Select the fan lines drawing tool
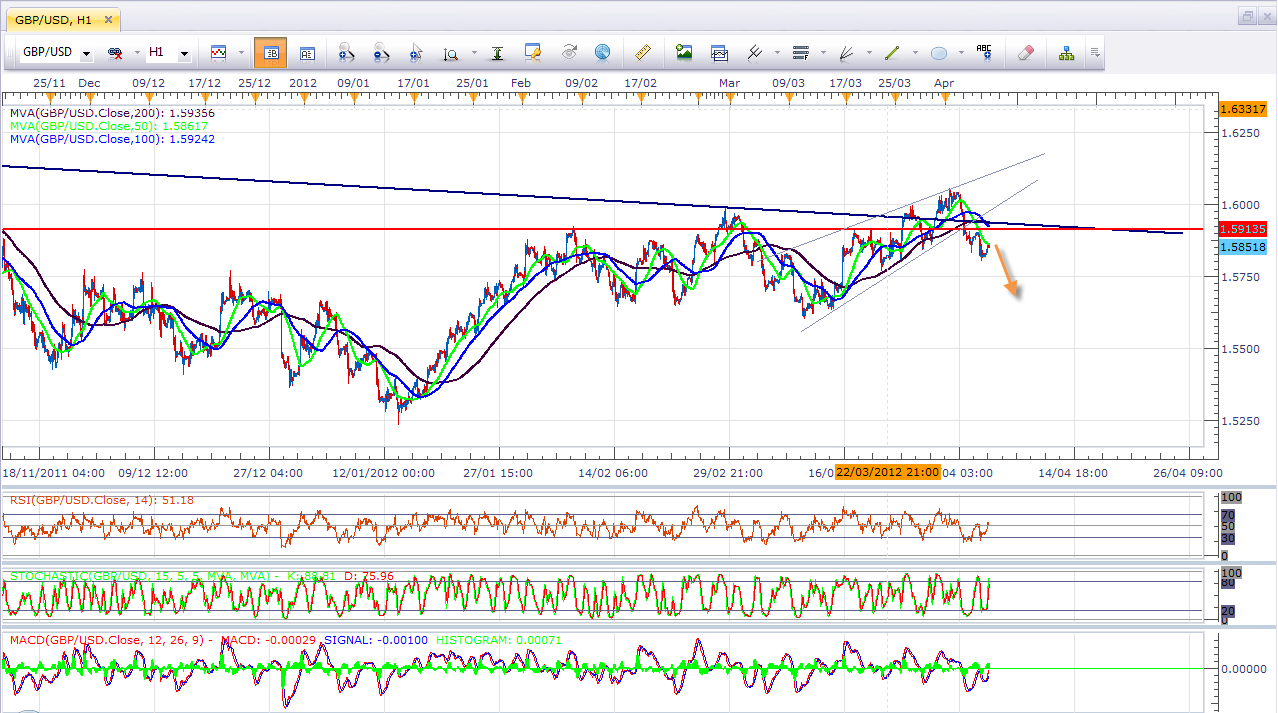Image resolution: width=1278 pixels, height=713 pixels. (847, 53)
